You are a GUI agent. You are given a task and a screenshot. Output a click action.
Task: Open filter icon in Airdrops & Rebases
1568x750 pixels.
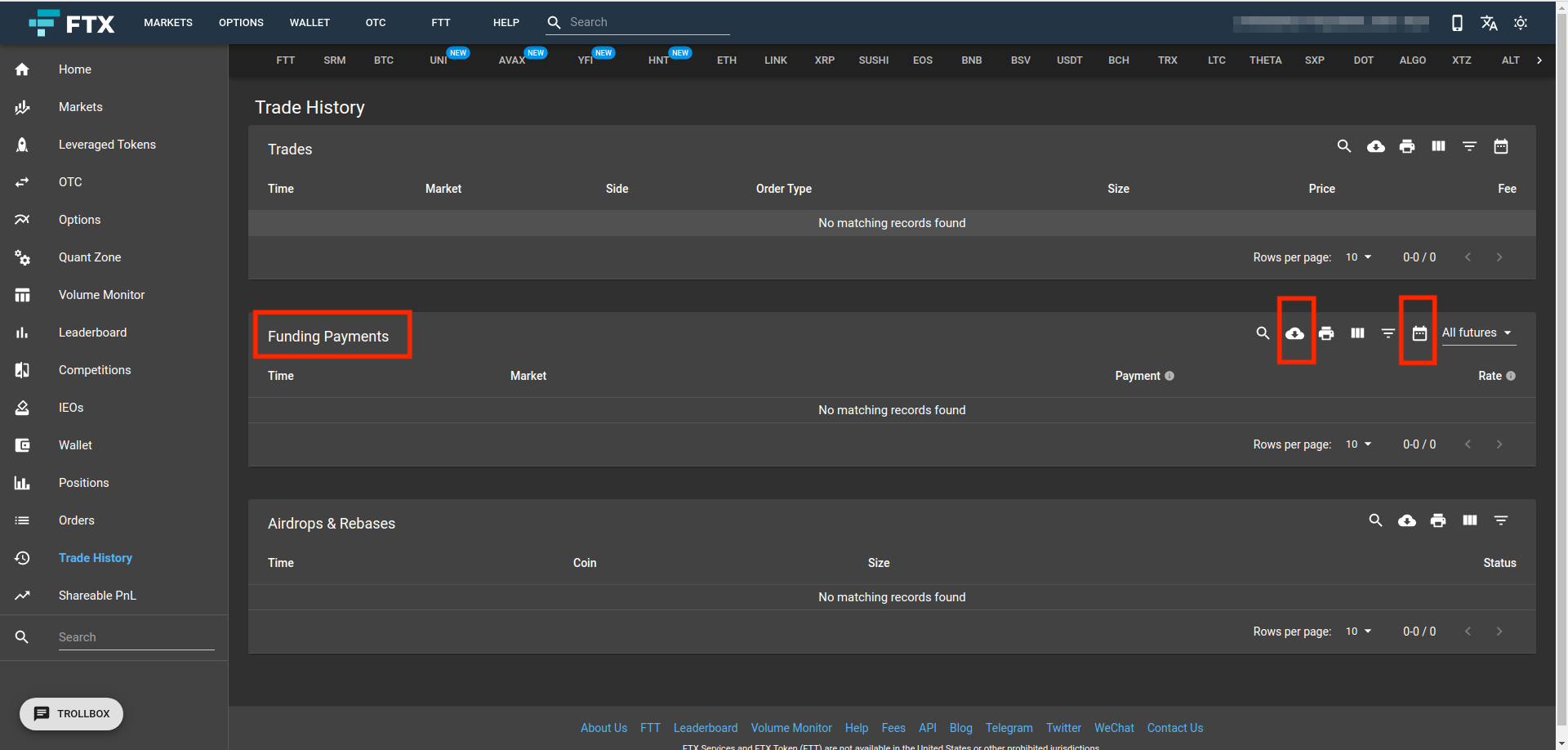point(1501,520)
